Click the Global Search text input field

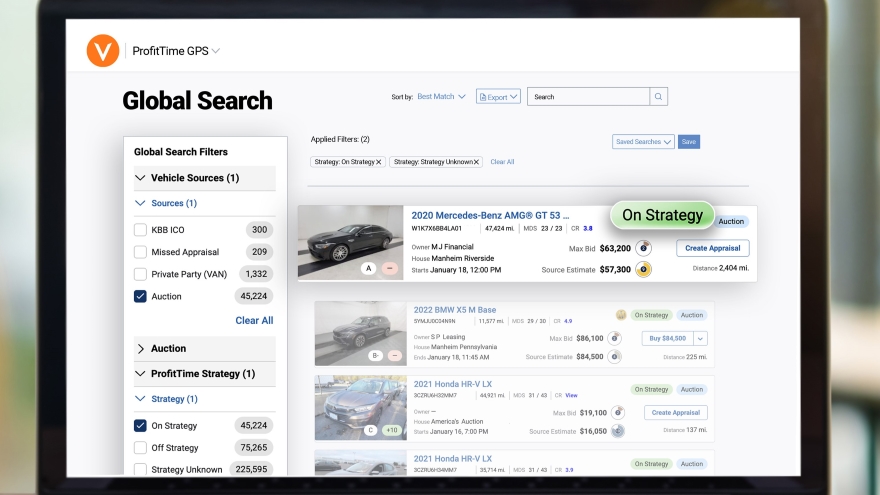click(x=588, y=97)
